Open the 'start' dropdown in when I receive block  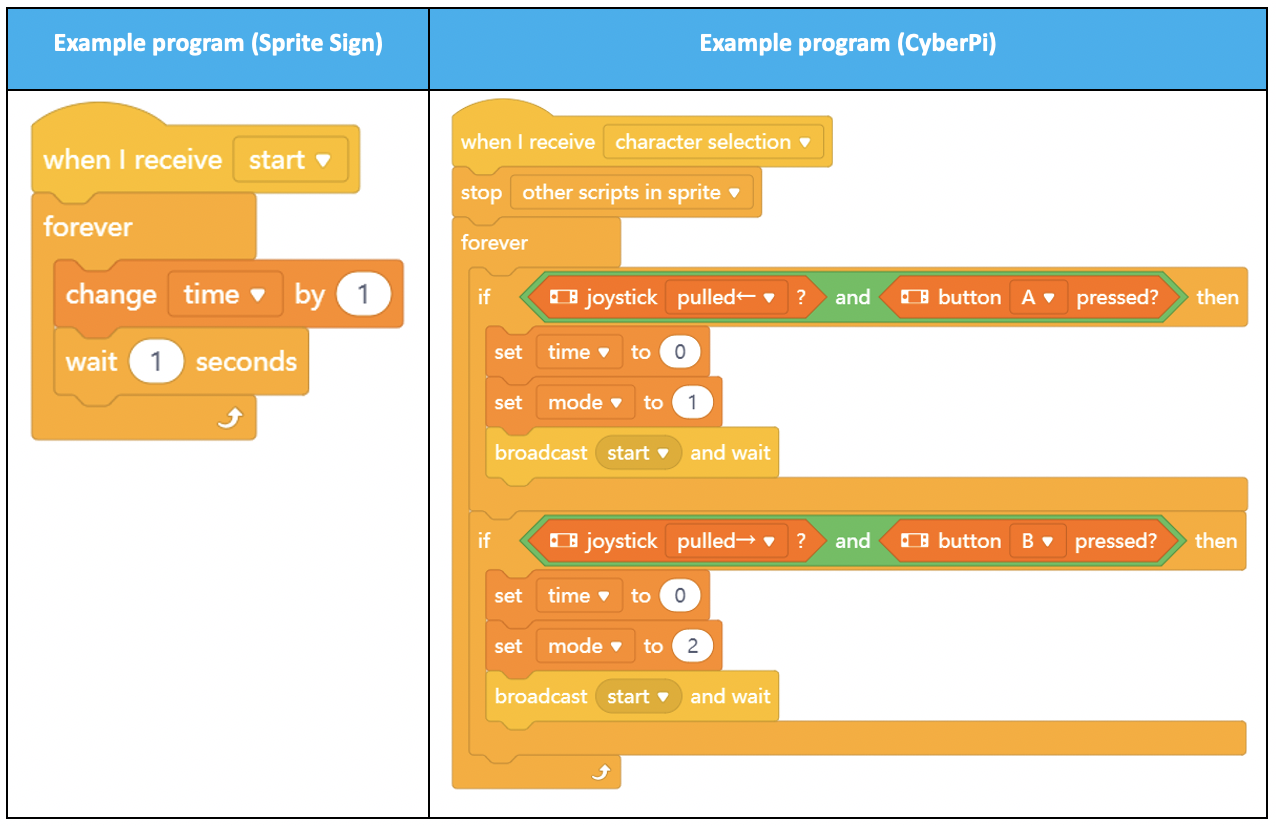point(291,159)
